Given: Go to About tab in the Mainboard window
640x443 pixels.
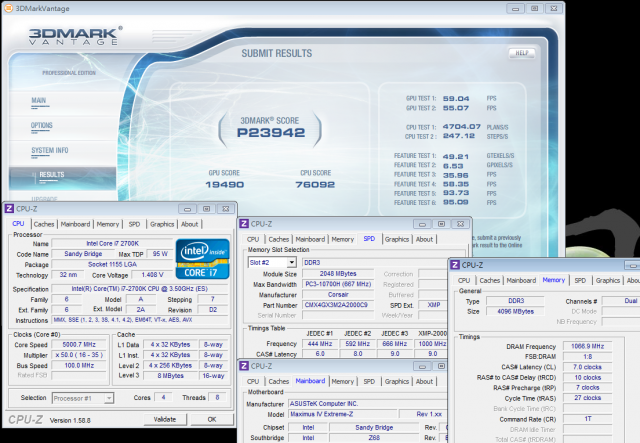Looking at the screenshot, I should pyautogui.click(x=424, y=381).
